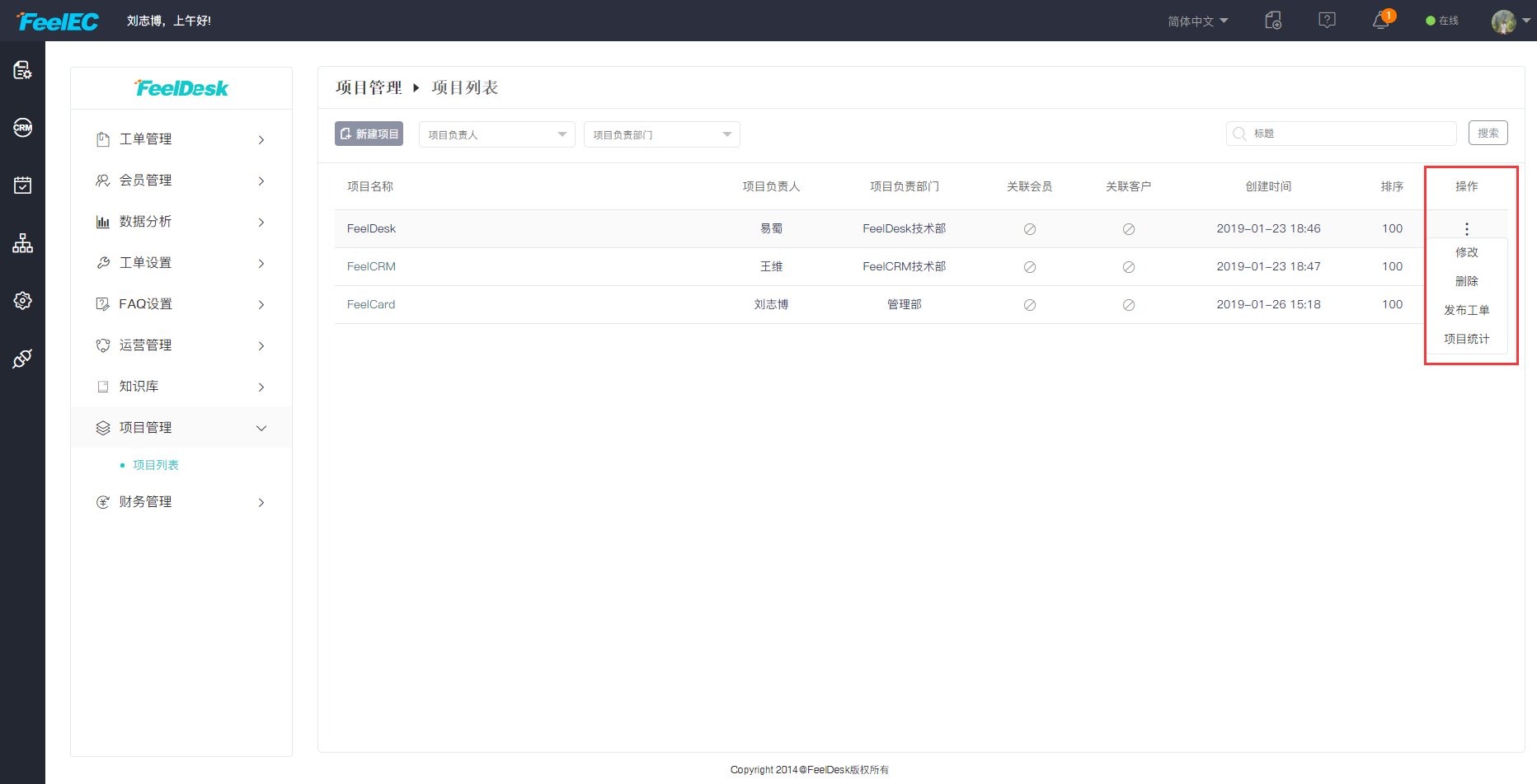1537x784 pixels.
Task: Open the notification bell
Action: click(x=1381, y=21)
